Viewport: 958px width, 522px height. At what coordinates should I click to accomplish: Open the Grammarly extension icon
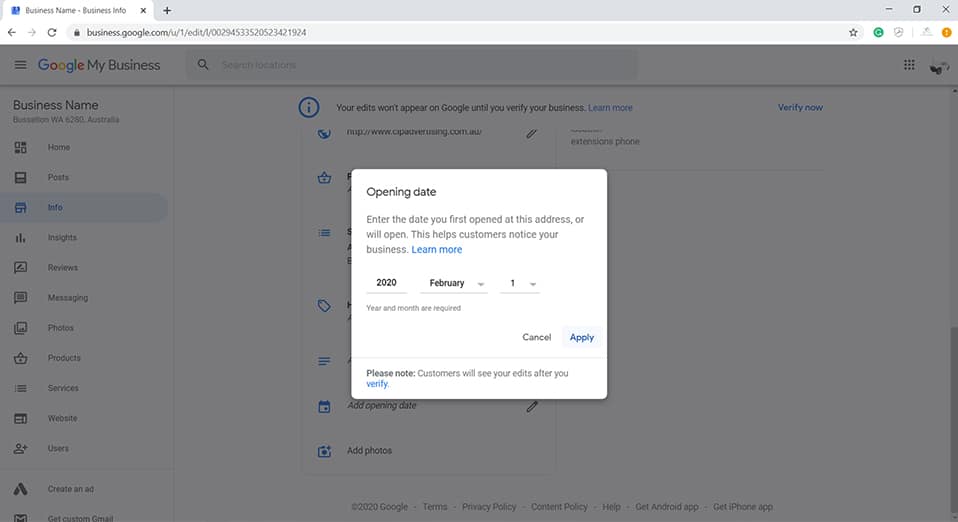point(878,32)
